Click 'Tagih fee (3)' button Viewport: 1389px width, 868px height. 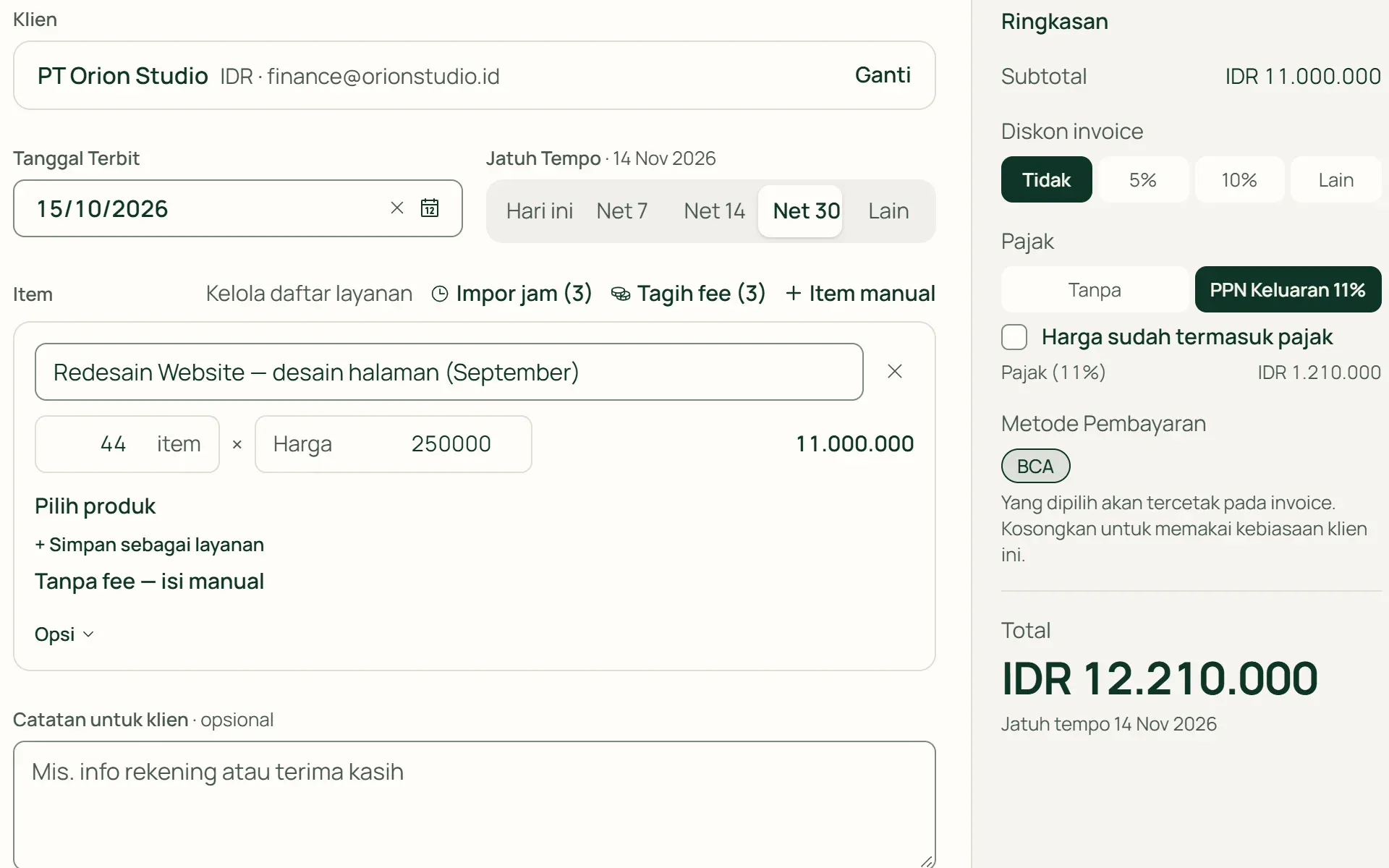[688, 293]
